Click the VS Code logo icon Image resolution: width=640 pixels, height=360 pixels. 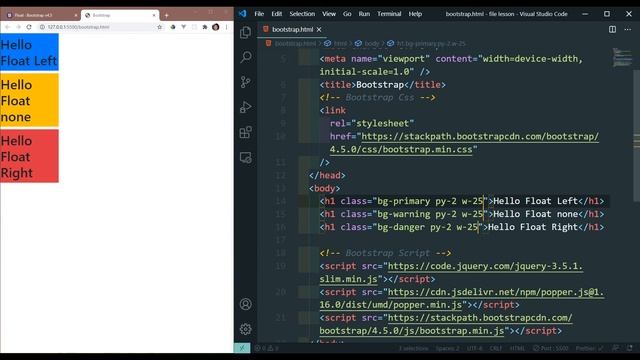tap(242, 13)
